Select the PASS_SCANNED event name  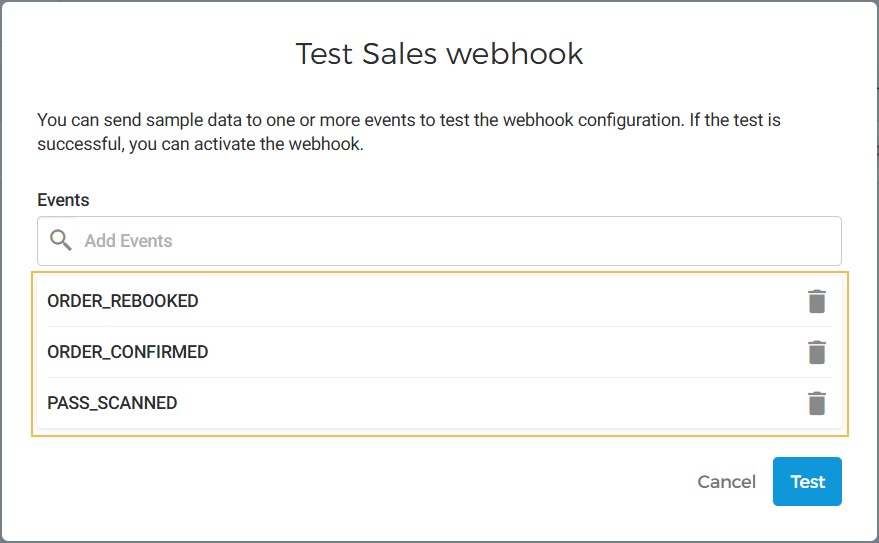click(112, 403)
